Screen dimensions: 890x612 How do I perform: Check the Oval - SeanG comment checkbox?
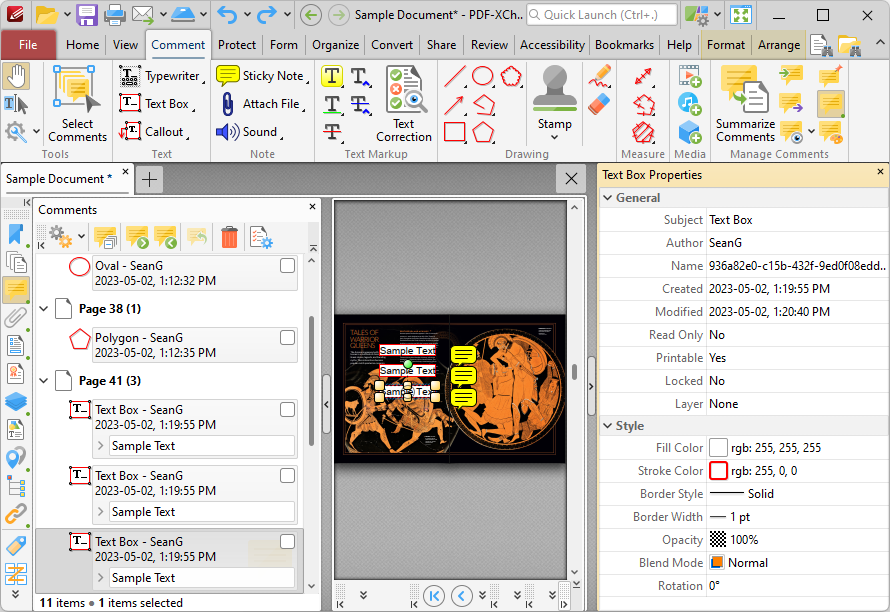tap(288, 266)
